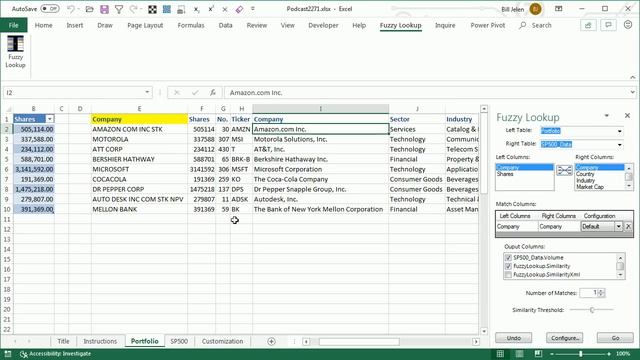Image resolution: width=640 pixels, height=360 pixels.
Task: Open the Comments icon in the ribbon
Action: tap(608, 25)
